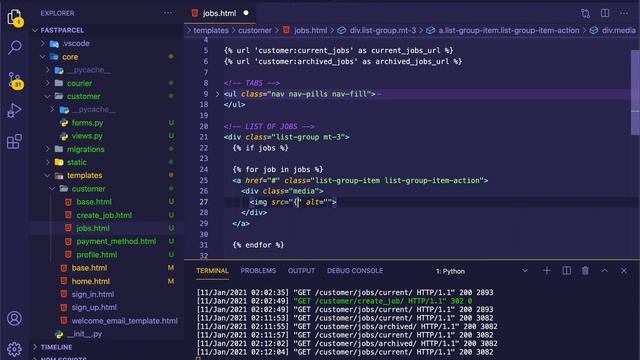Open Source Control view with 31 changes
This screenshot has height=360, width=640.
click(14, 80)
